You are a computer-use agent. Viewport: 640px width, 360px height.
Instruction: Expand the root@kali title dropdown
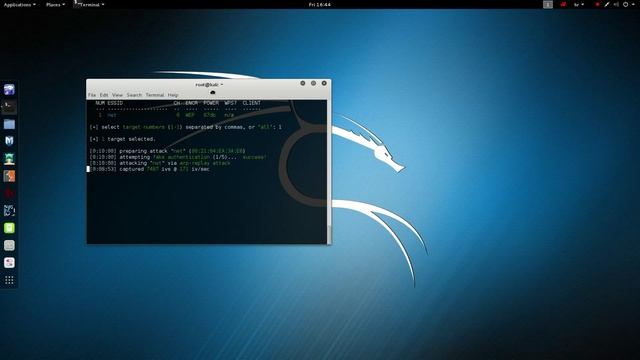coord(209,84)
